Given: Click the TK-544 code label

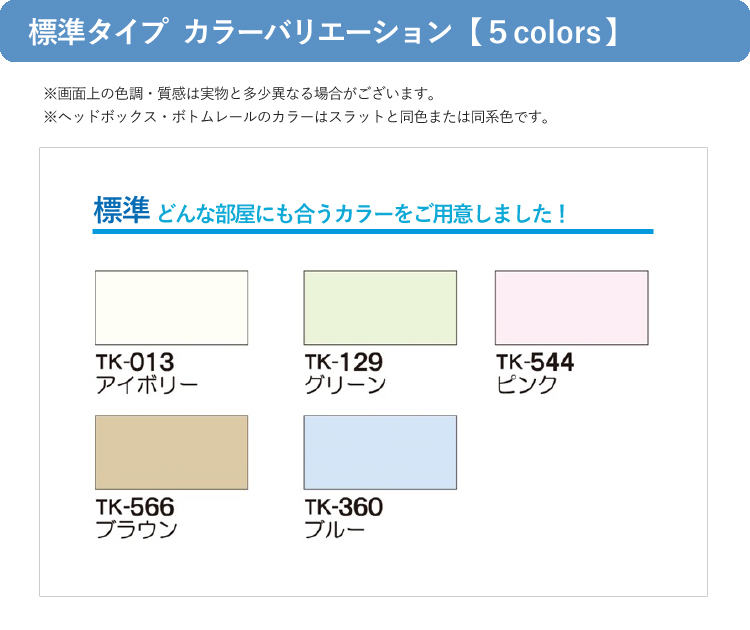Looking at the screenshot, I should tap(535, 362).
